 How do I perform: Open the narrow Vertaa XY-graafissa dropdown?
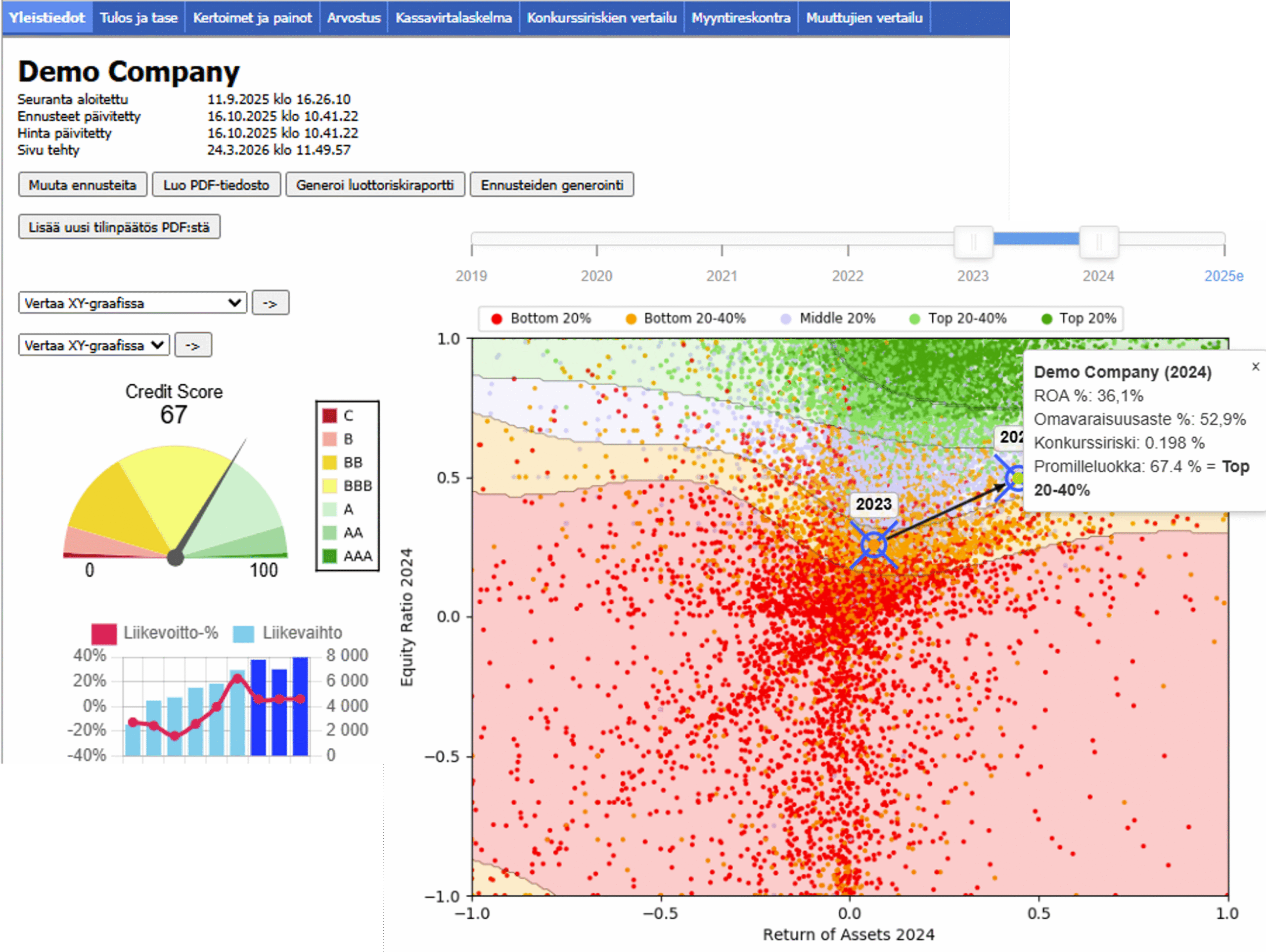pos(94,345)
